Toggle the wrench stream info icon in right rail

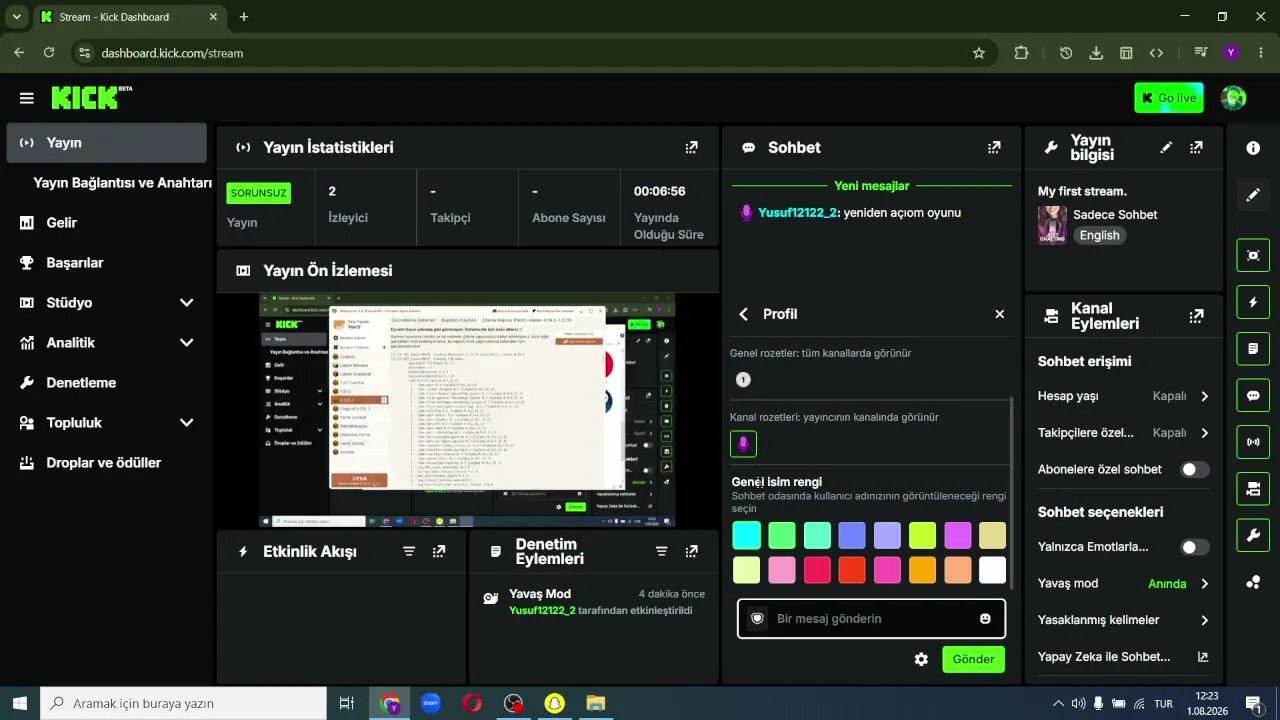pyautogui.click(x=1253, y=536)
